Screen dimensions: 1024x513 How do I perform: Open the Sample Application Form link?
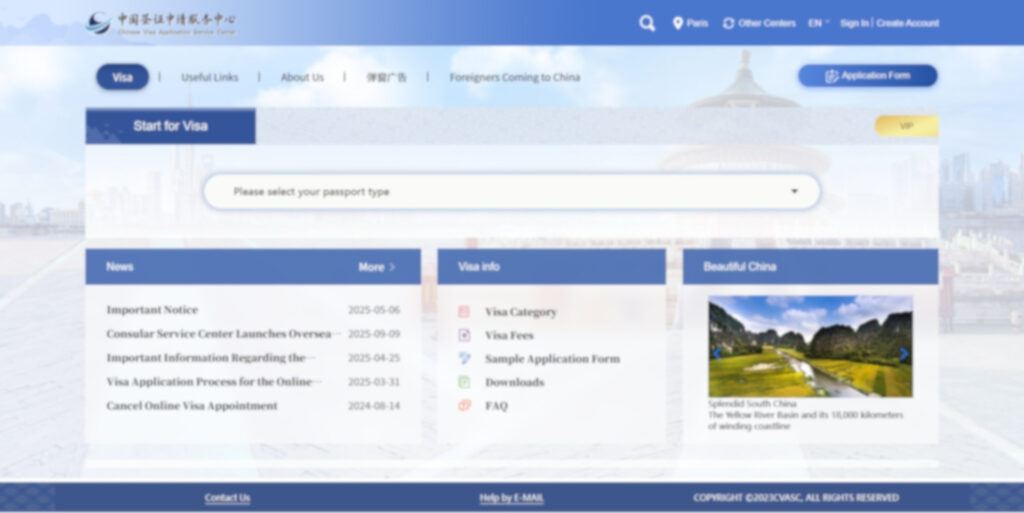(x=552, y=358)
